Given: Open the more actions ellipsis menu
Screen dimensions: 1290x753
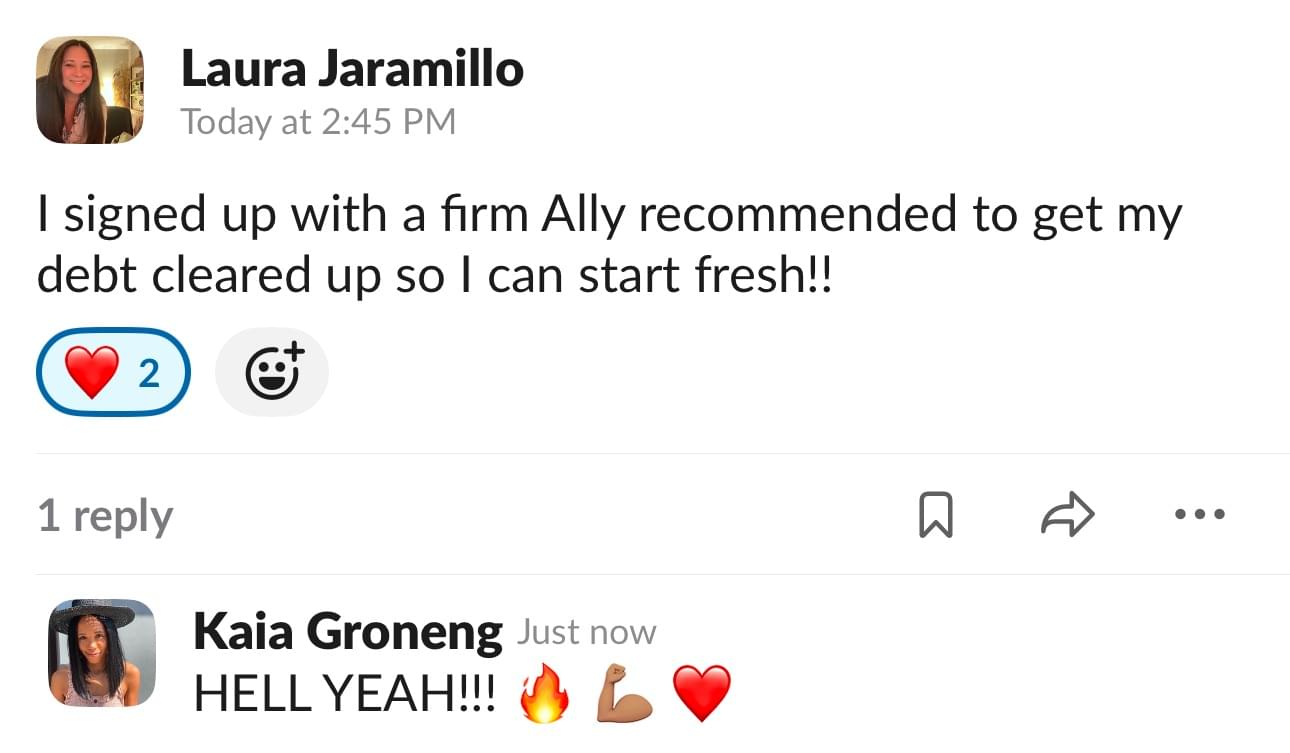Looking at the screenshot, I should [1199, 515].
